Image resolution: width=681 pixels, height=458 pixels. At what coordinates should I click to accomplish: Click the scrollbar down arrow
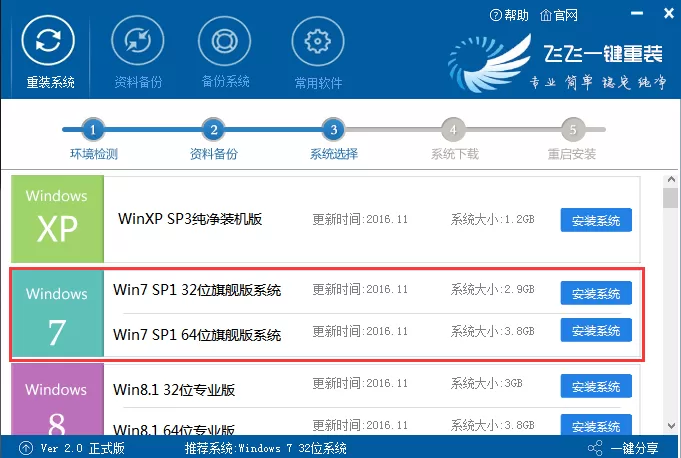point(671,426)
